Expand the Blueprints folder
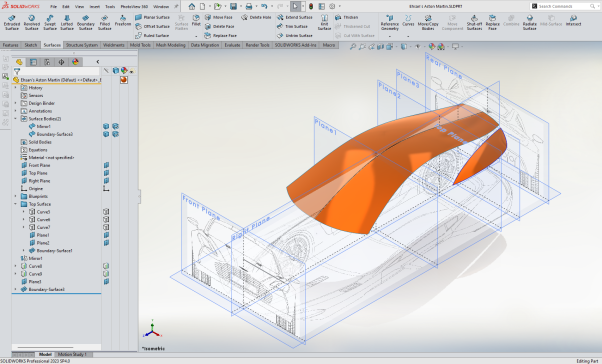Screen dimensions: 602x364 16,196
